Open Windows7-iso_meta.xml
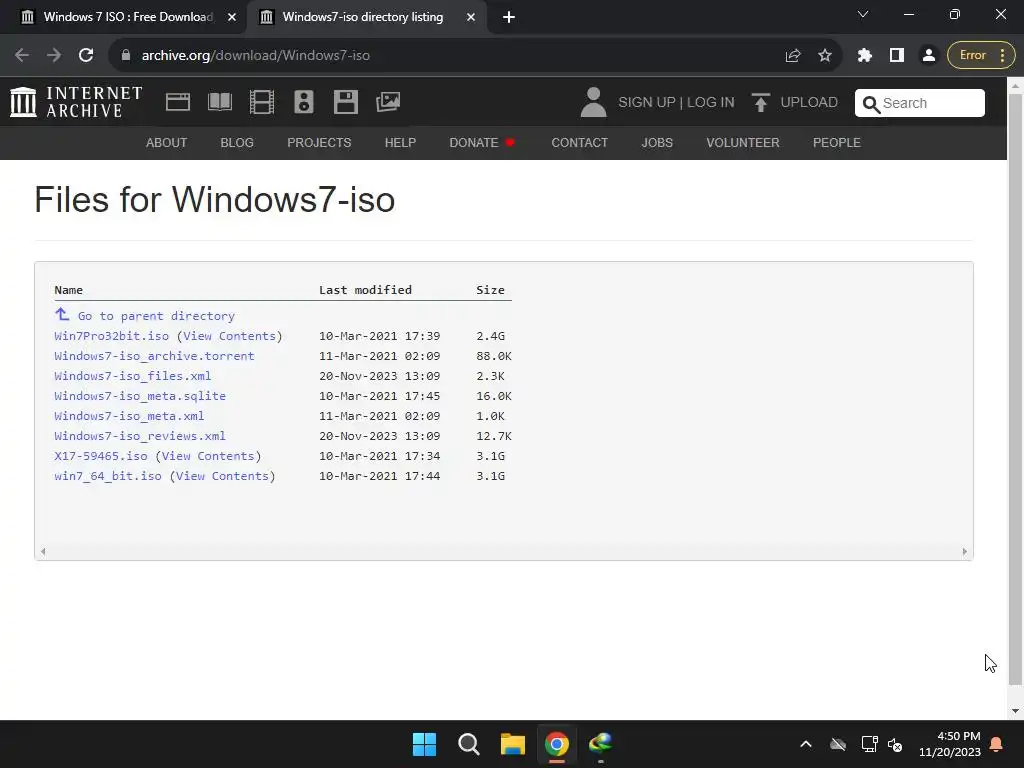This screenshot has width=1024, height=768. click(x=129, y=416)
